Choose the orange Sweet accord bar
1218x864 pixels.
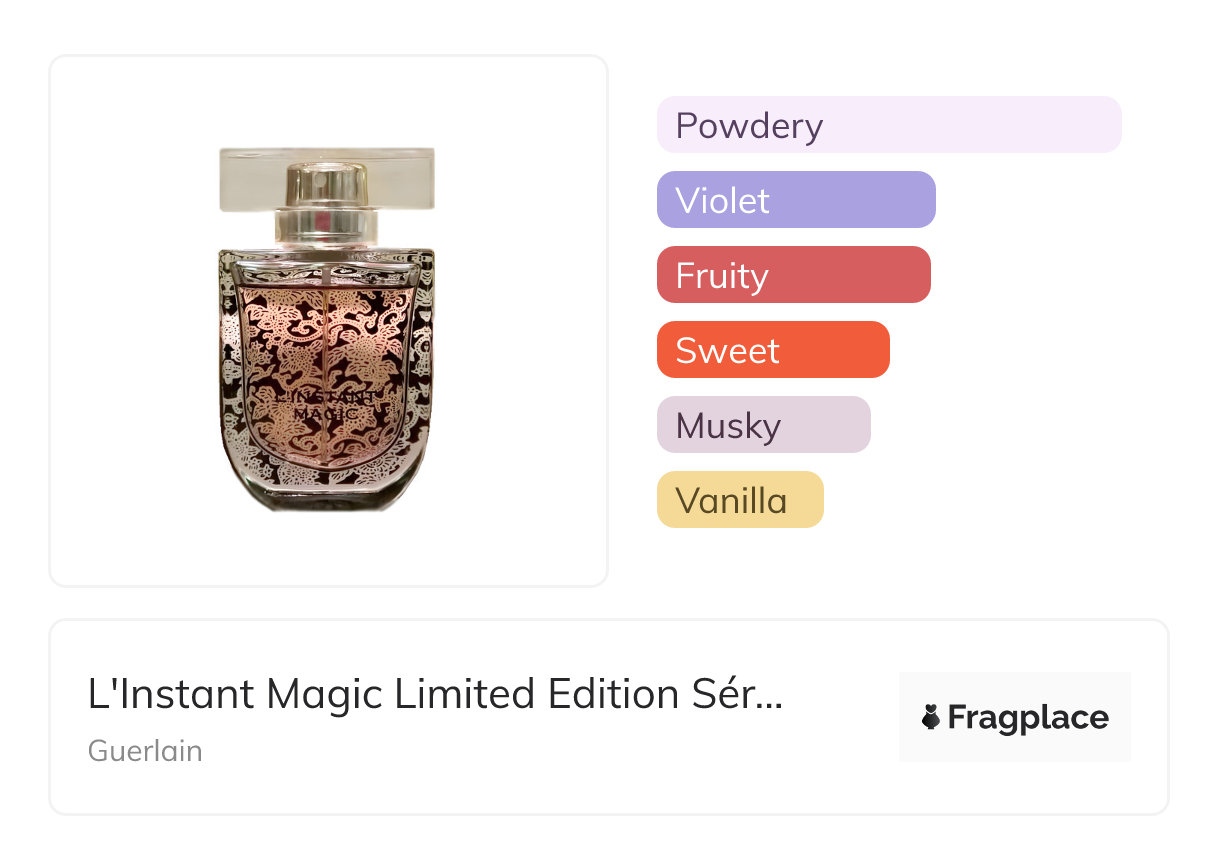[x=772, y=350]
